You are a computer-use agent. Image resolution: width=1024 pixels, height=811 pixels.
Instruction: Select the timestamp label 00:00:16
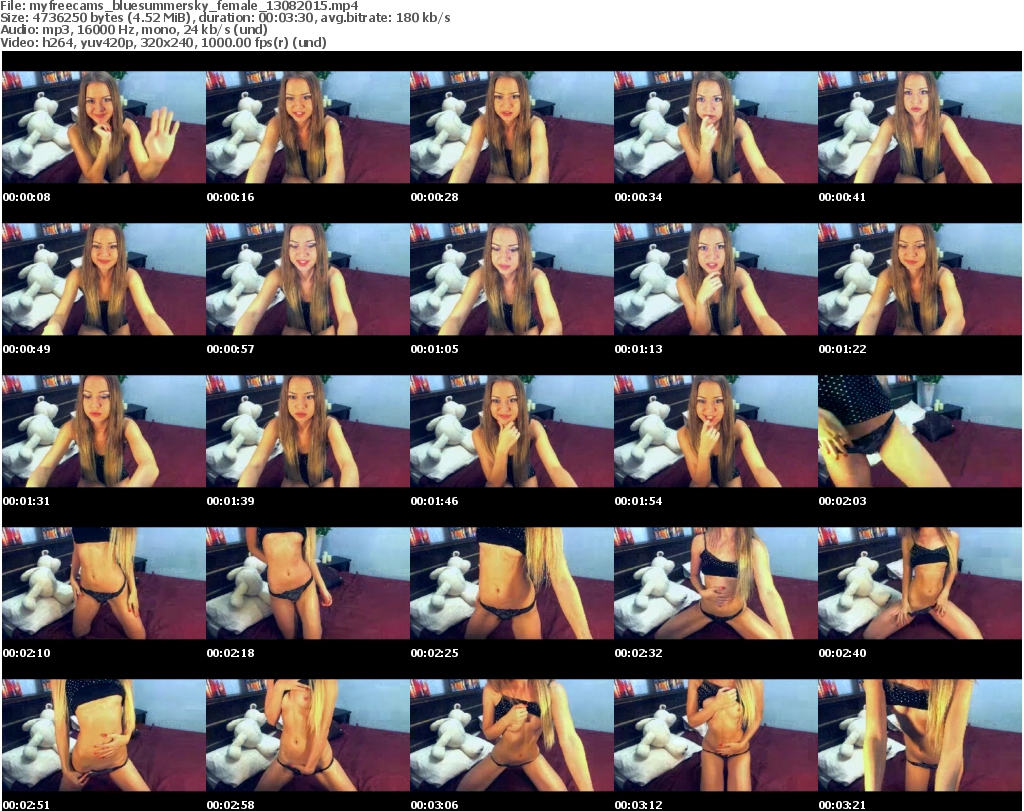click(x=231, y=197)
